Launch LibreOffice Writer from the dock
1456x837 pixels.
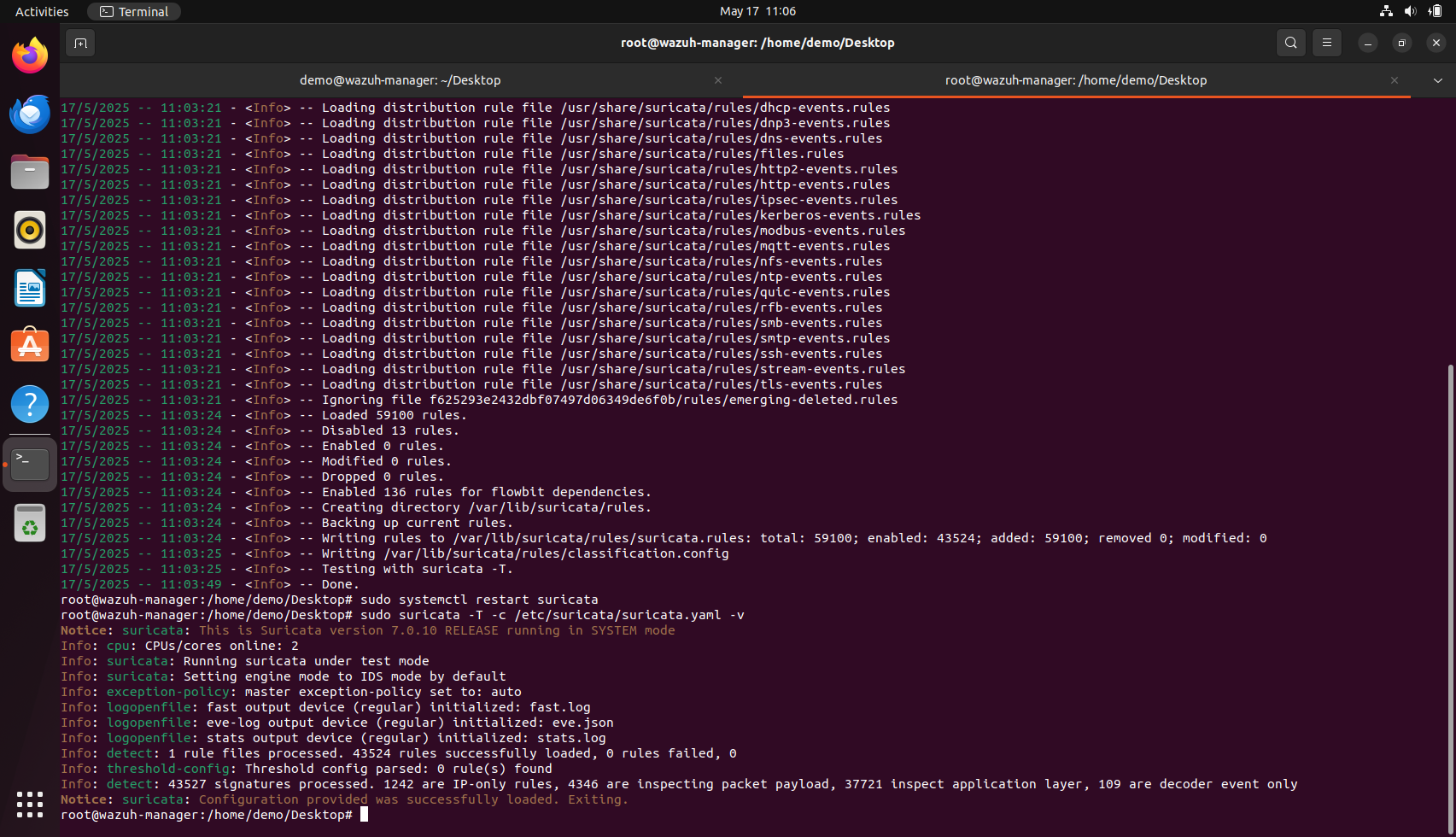click(x=30, y=288)
